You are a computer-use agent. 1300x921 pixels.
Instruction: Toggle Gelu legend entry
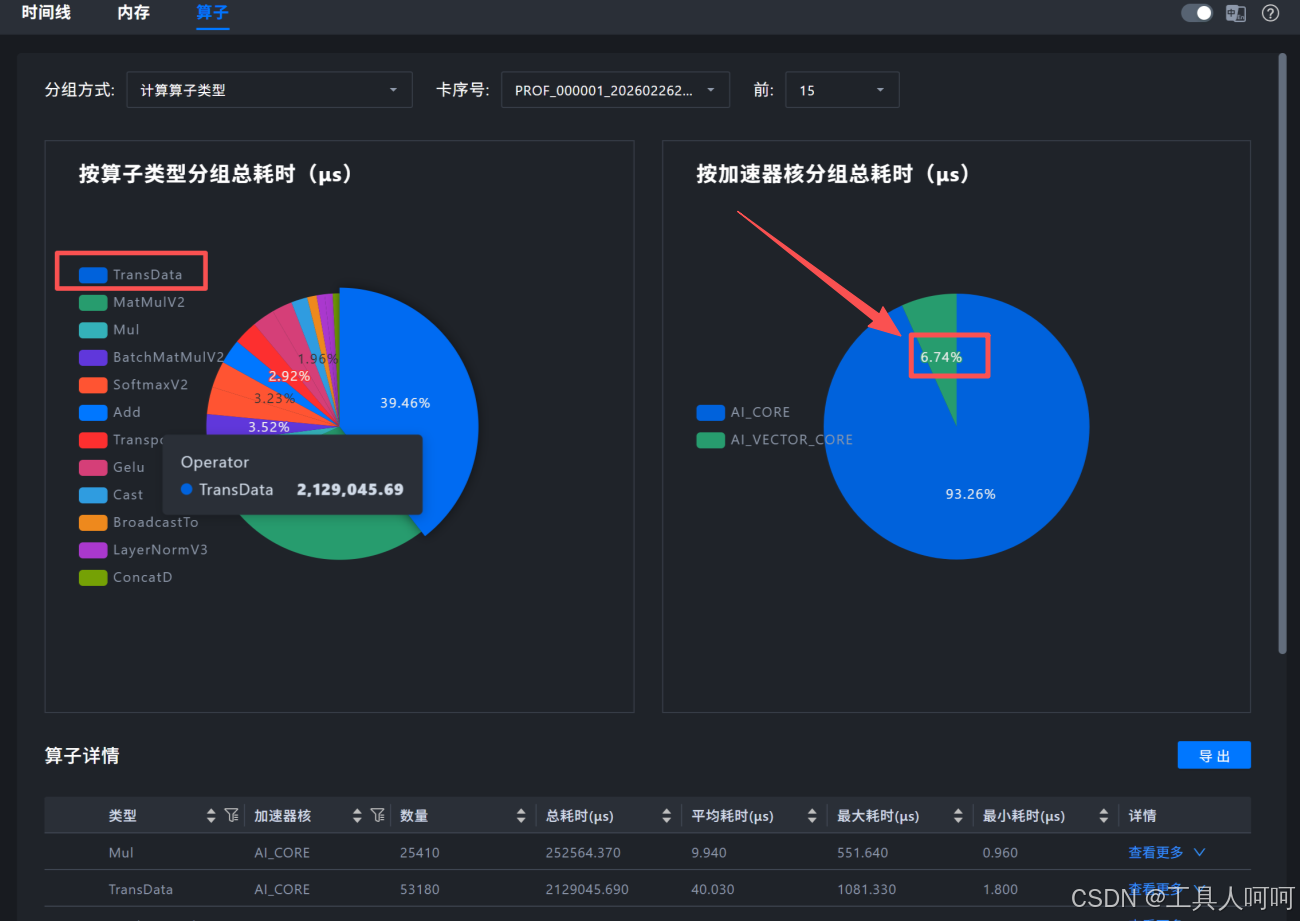[x=112, y=467]
